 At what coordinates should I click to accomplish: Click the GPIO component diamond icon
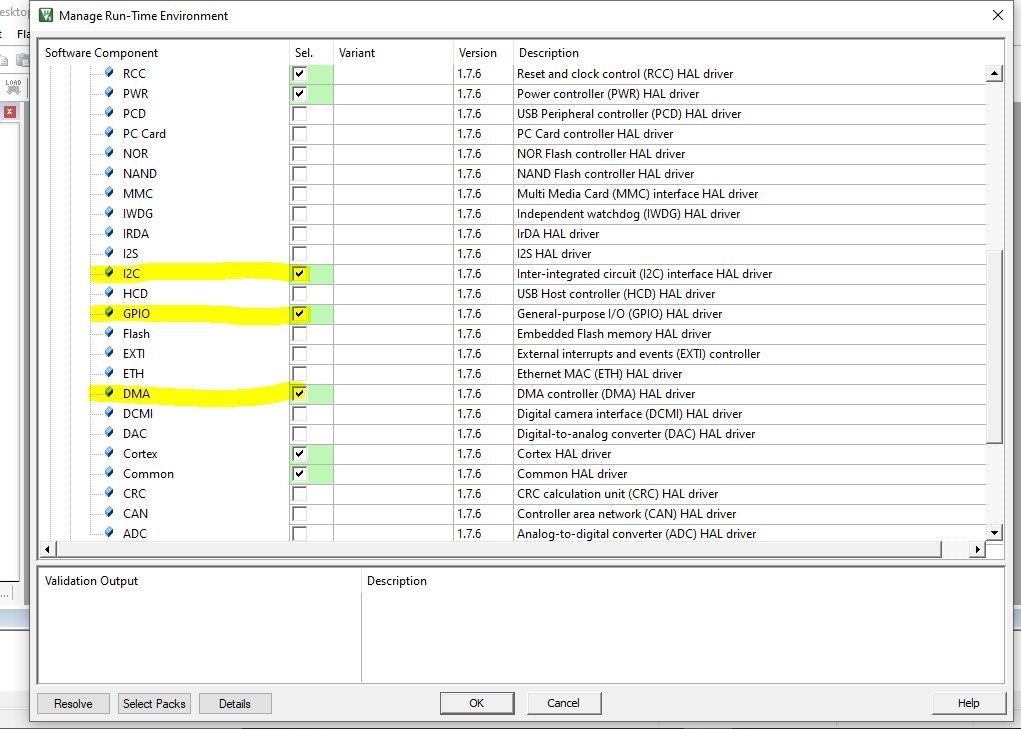(109, 313)
